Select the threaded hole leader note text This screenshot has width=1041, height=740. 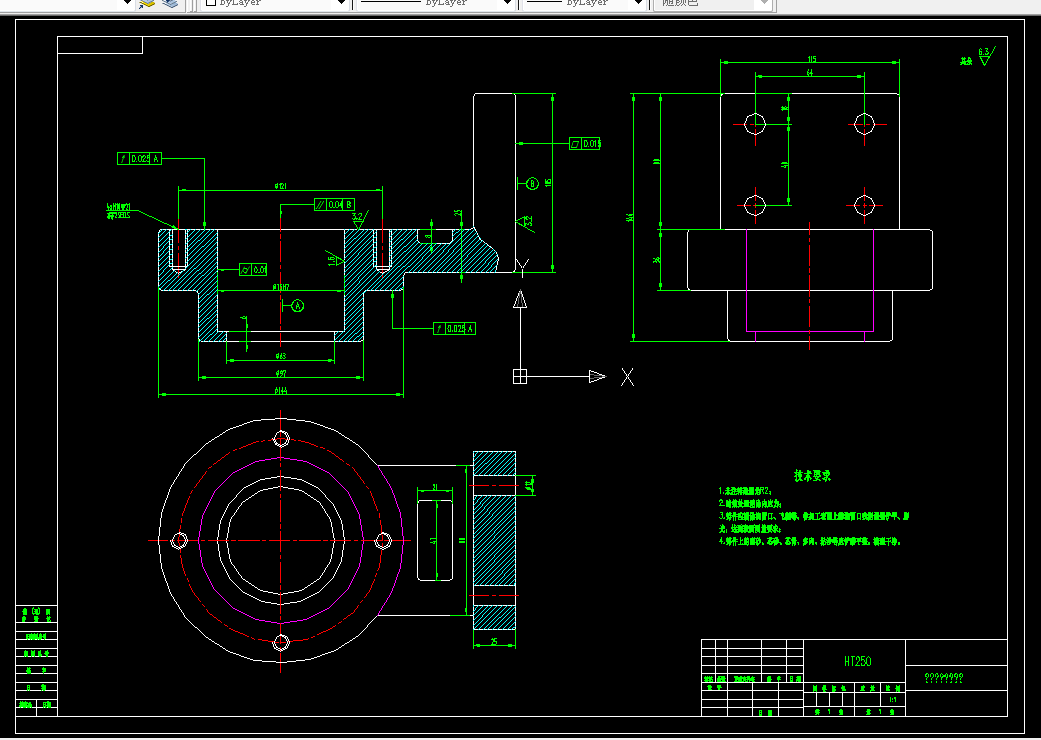click(119, 211)
